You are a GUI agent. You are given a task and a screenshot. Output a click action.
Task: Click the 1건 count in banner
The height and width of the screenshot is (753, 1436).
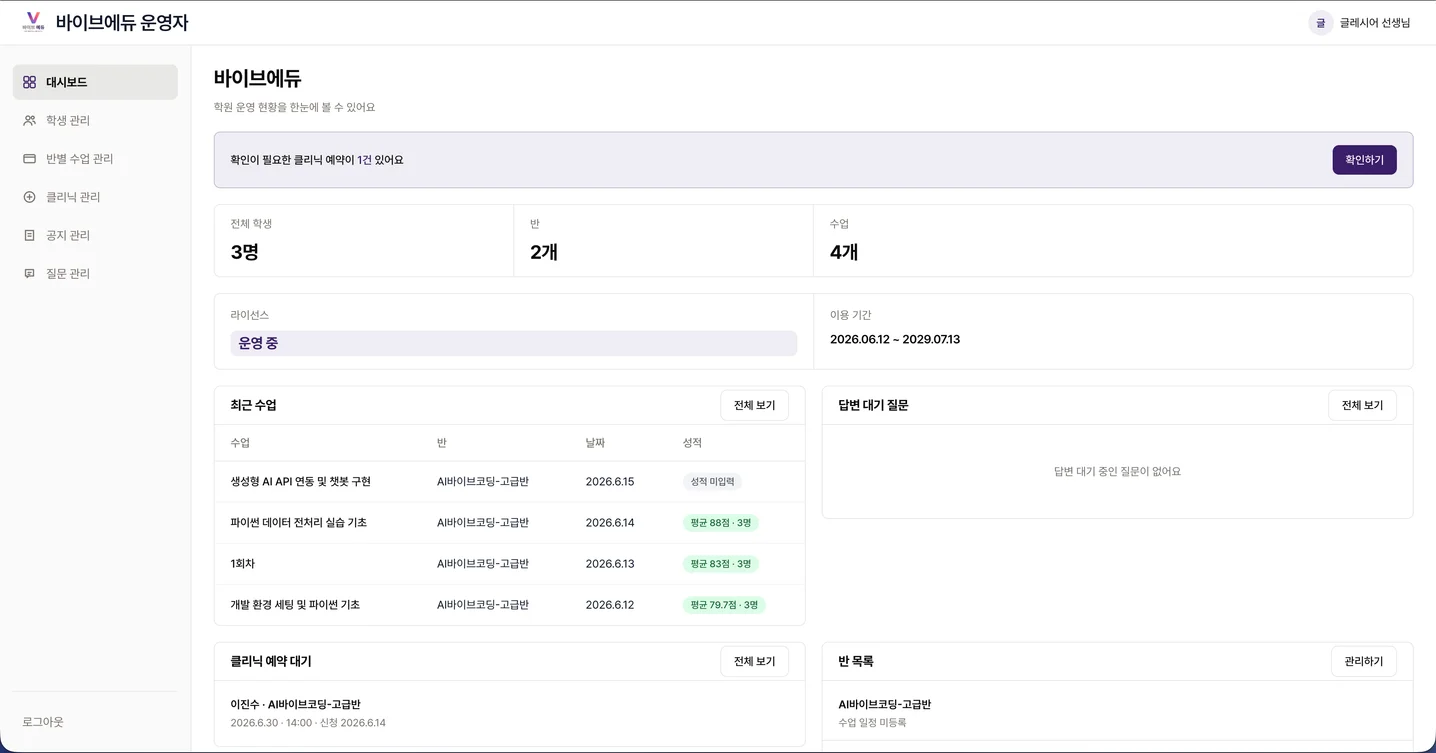pyautogui.click(x=364, y=160)
